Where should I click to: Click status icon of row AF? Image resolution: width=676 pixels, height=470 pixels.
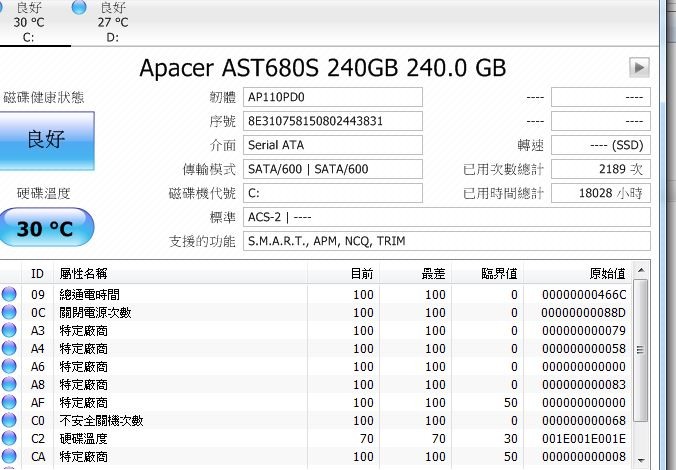point(9,402)
